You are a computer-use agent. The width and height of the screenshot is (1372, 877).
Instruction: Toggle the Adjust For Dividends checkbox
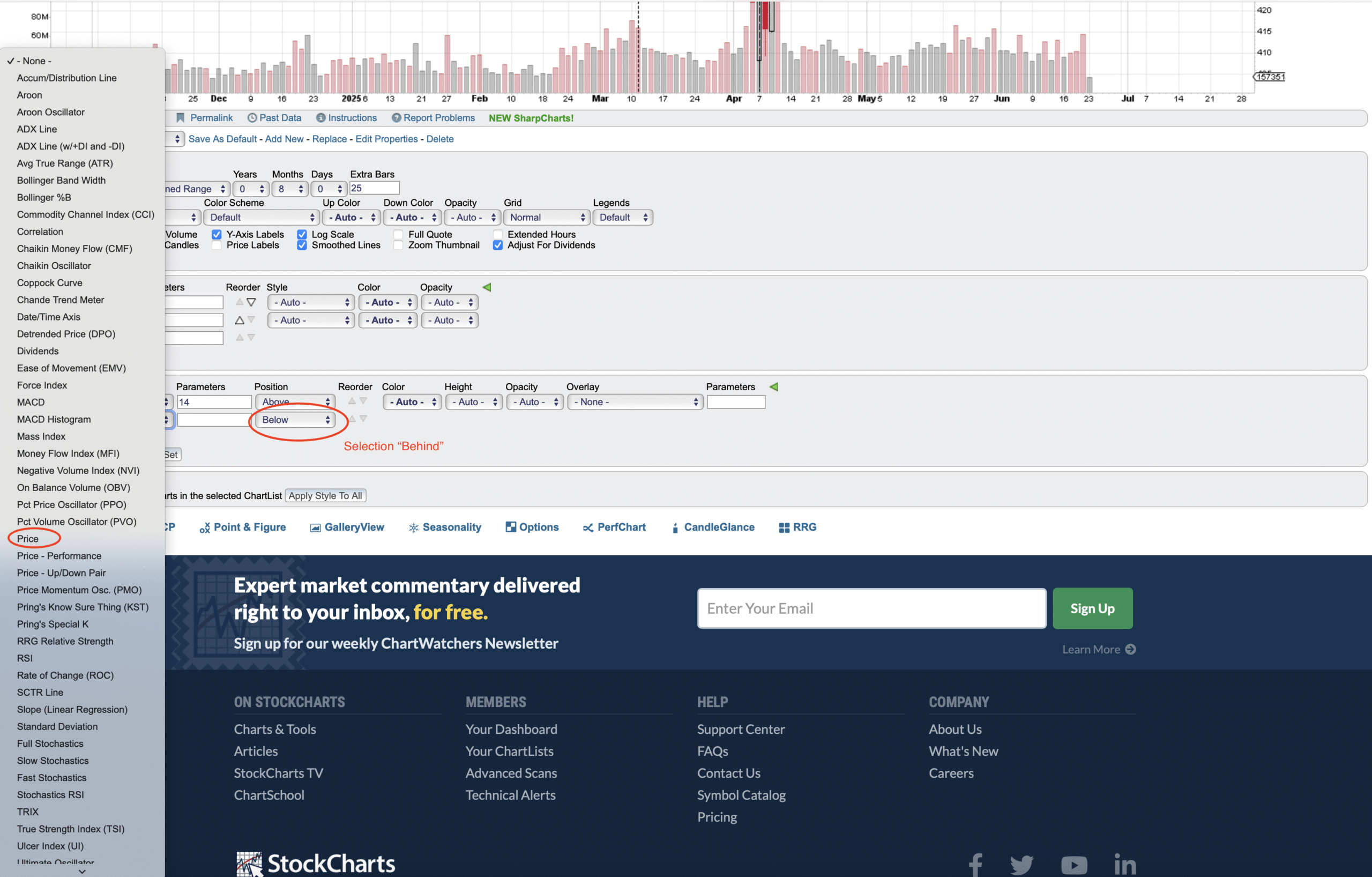point(497,245)
